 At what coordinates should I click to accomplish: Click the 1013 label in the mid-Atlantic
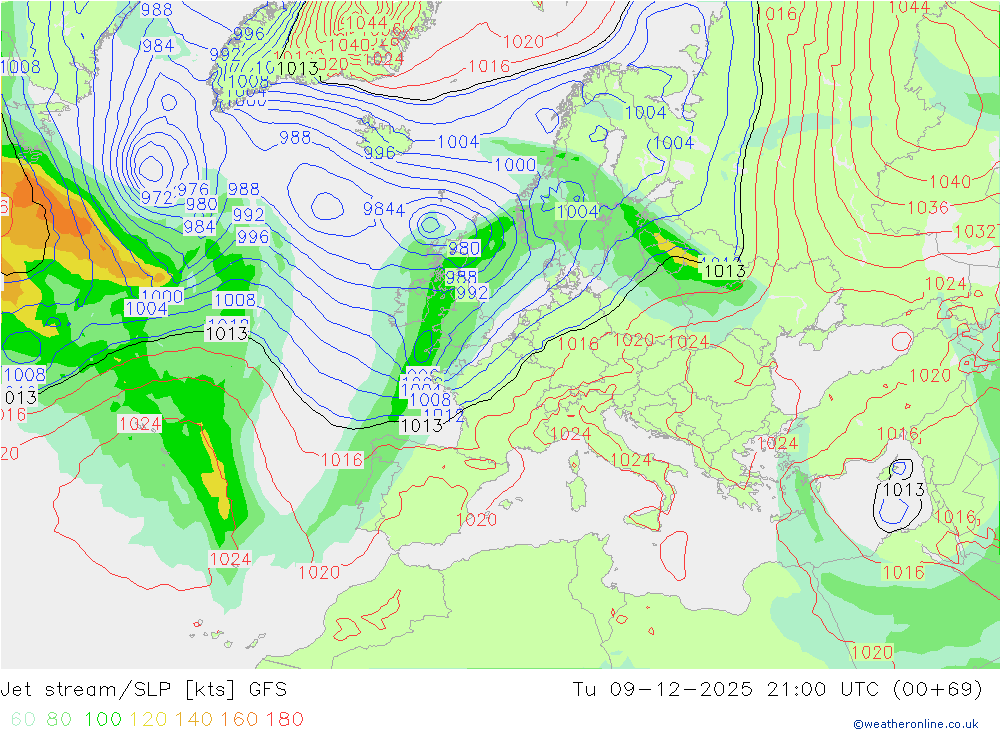pyautogui.click(x=227, y=333)
